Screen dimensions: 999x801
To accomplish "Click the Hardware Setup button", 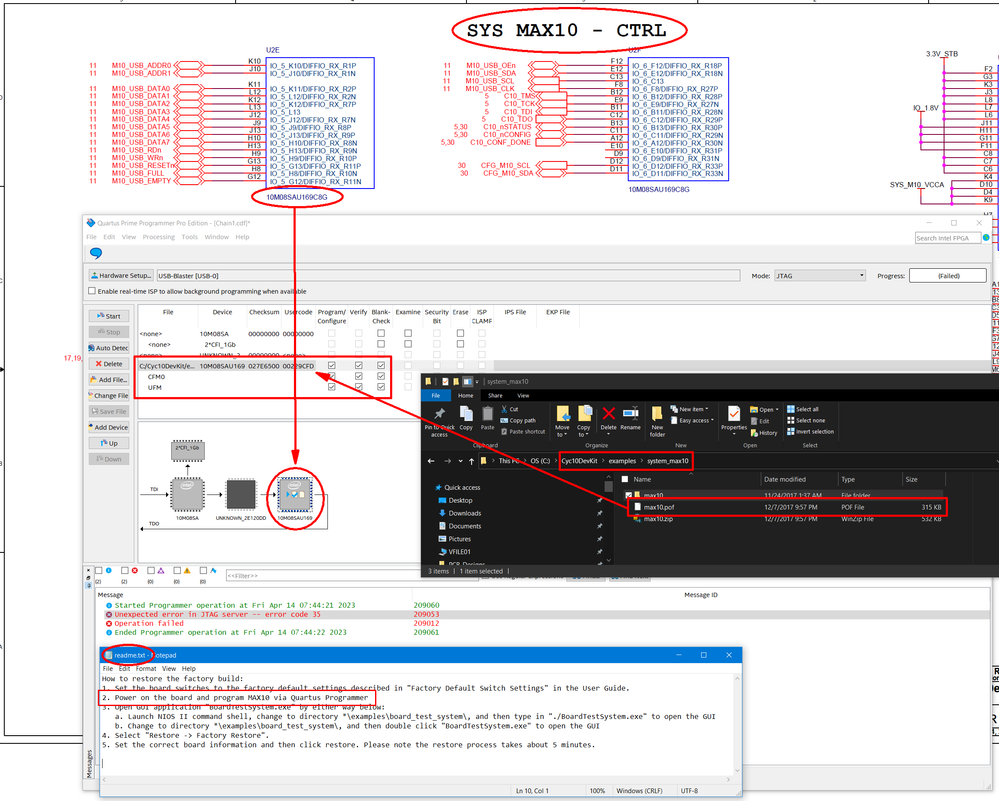I will [121, 275].
